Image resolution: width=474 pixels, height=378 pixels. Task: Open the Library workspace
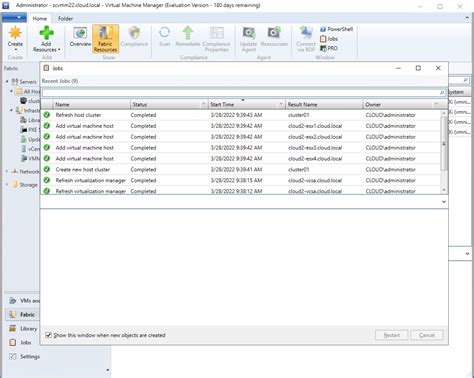click(23, 328)
